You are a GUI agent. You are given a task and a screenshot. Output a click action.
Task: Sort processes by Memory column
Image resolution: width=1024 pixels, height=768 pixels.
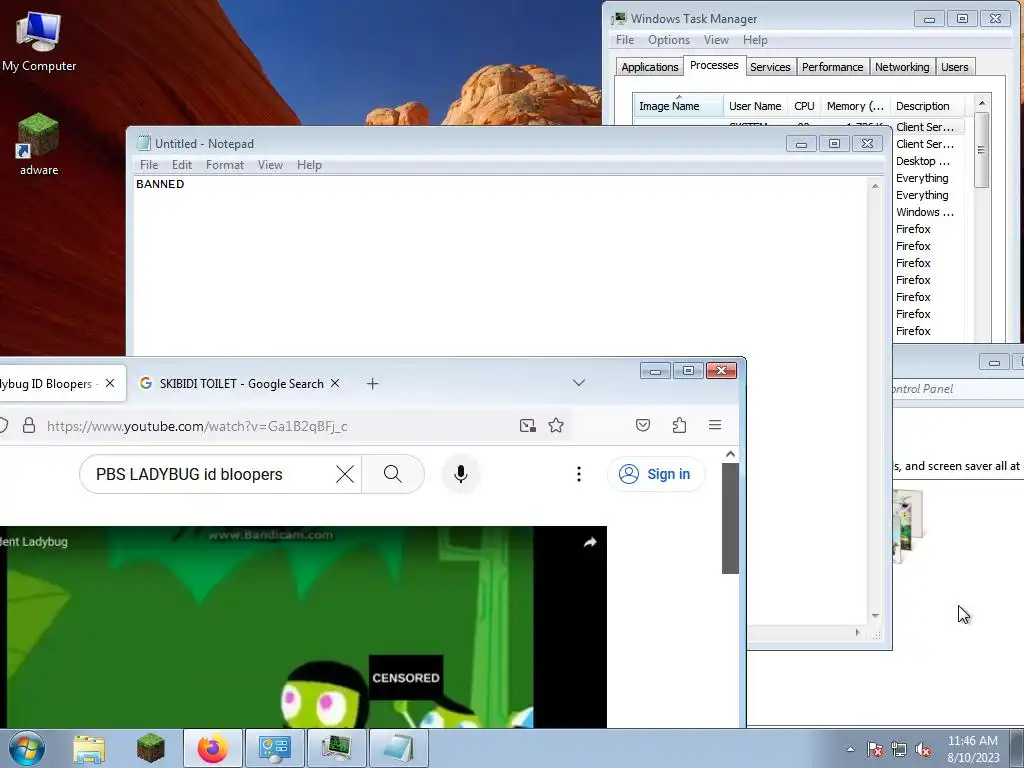click(855, 106)
